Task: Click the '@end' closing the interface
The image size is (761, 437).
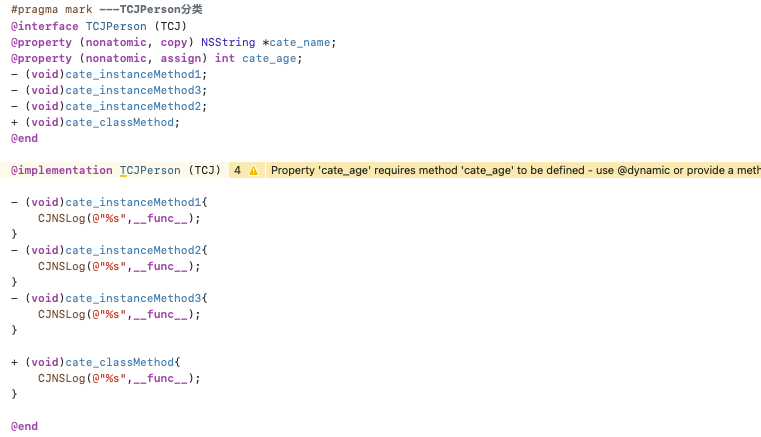Action: (24, 138)
